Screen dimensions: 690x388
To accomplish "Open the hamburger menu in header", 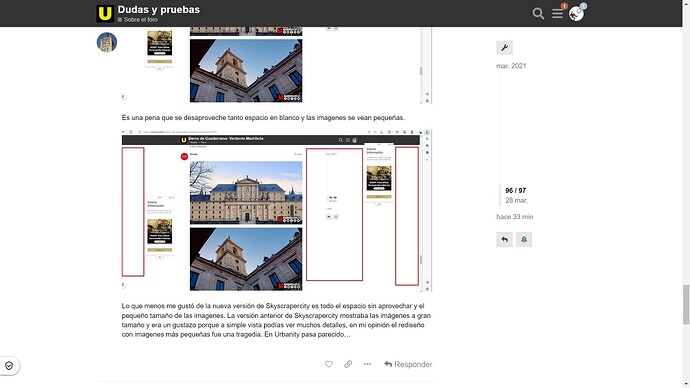I will [557, 14].
